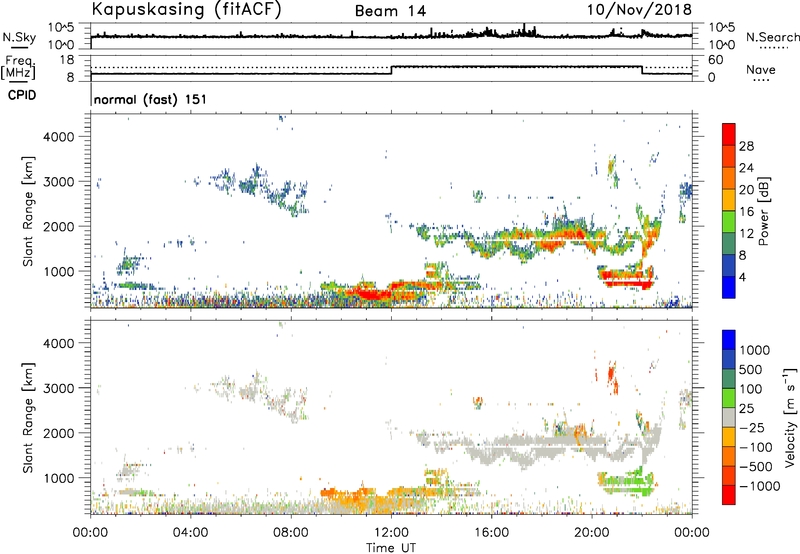This screenshot has width=800, height=554.
Task: Click the 'Freq. [MHz]' axis label
Action: [18, 68]
